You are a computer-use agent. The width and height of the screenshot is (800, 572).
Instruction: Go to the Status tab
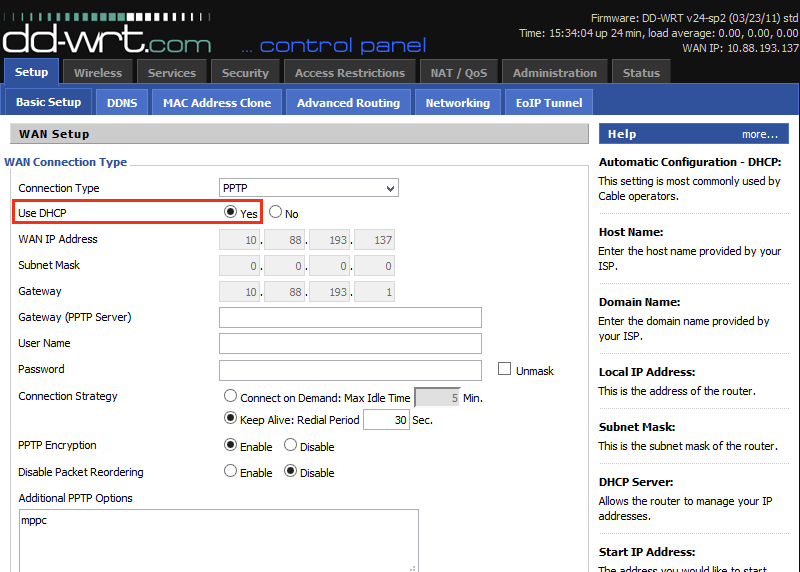click(x=641, y=72)
